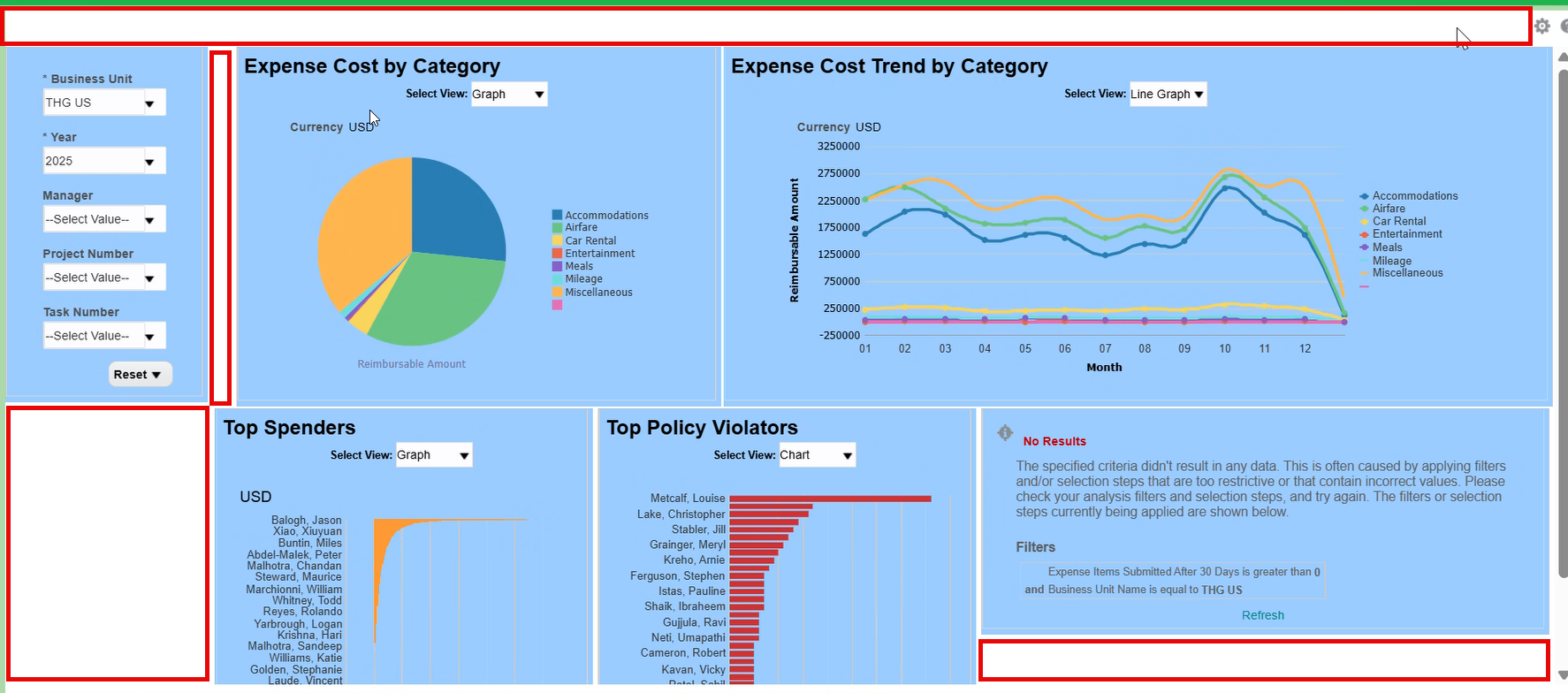Click Kavan, Vicky in violators list
Image resolution: width=1568 pixels, height=693 pixels.
click(x=693, y=669)
